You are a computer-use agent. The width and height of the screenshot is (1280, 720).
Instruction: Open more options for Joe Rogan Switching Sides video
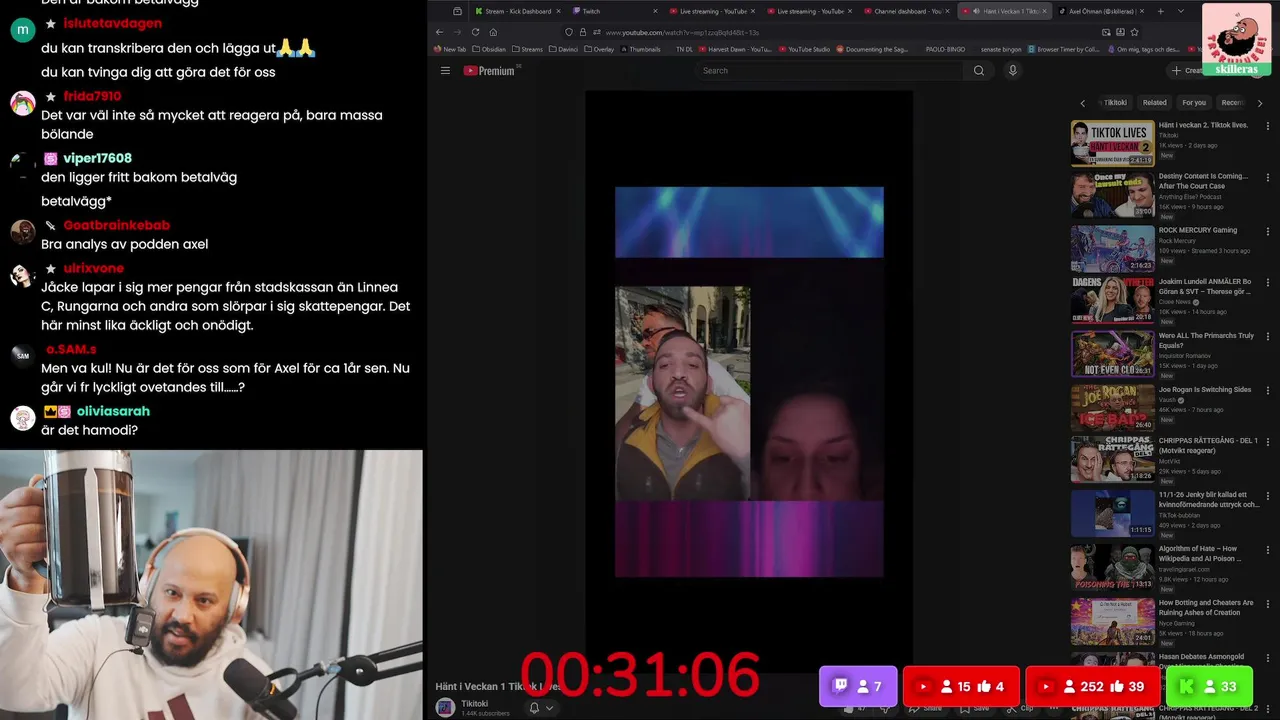(x=1268, y=391)
